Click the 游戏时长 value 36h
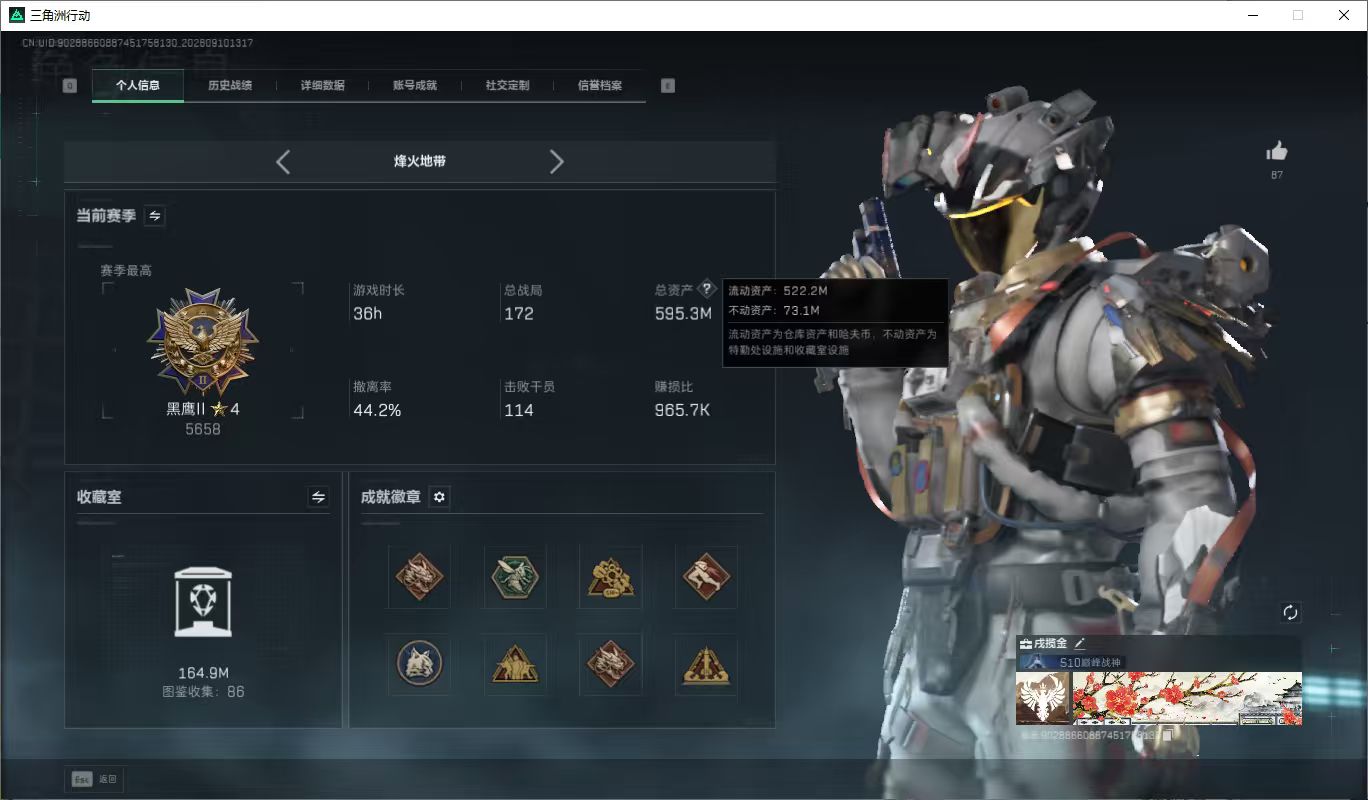The width and height of the screenshot is (1368, 800). 368,314
